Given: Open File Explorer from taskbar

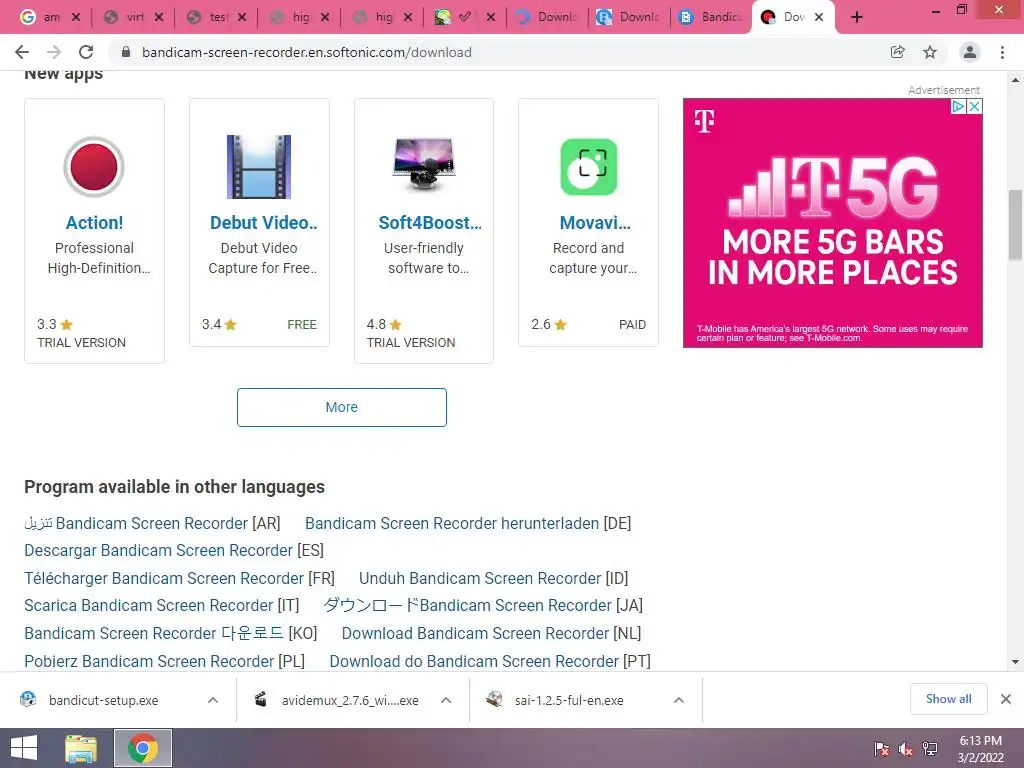Looking at the screenshot, I should (x=81, y=748).
